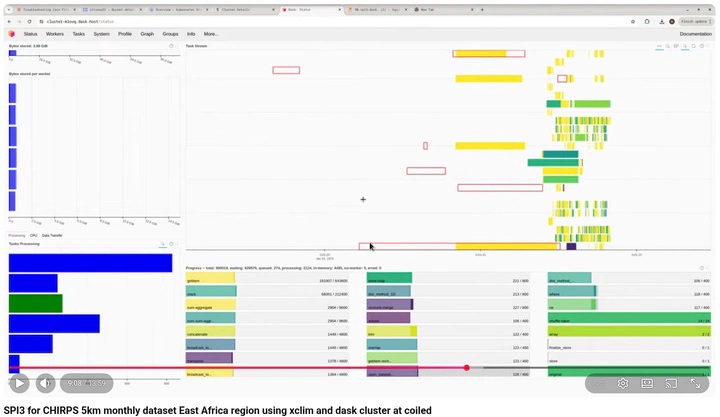Cast video to another device
The width and height of the screenshot is (720, 417).
tap(671, 383)
